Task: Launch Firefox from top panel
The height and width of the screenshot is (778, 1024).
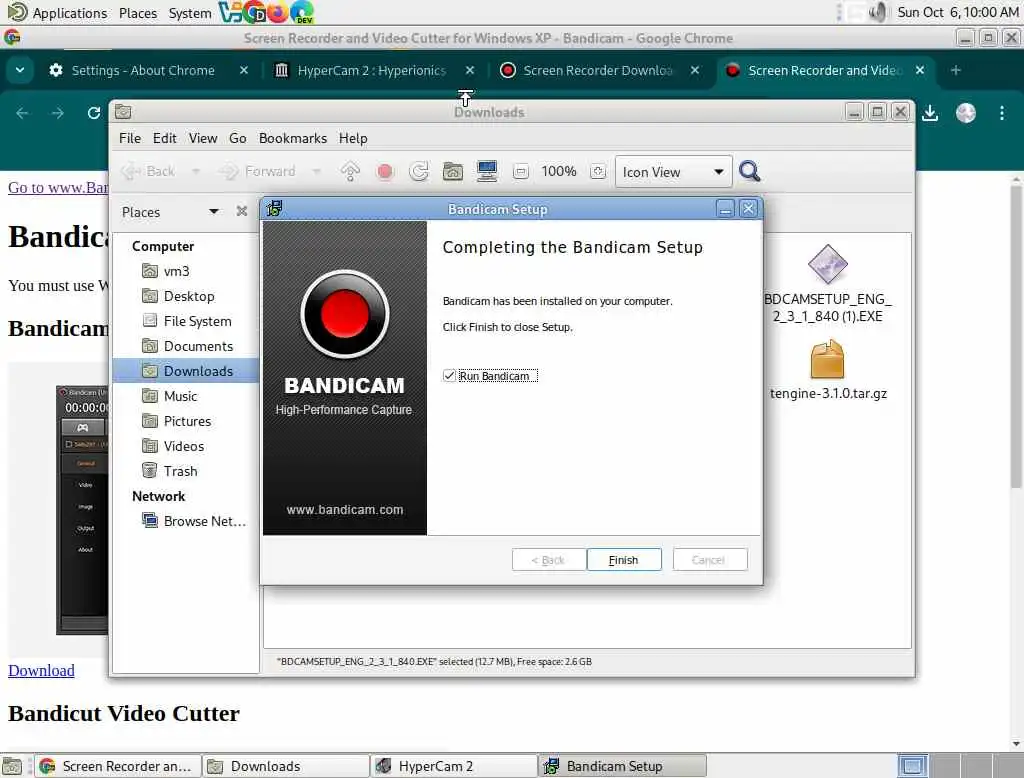Action: pyautogui.click(x=278, y=12)
